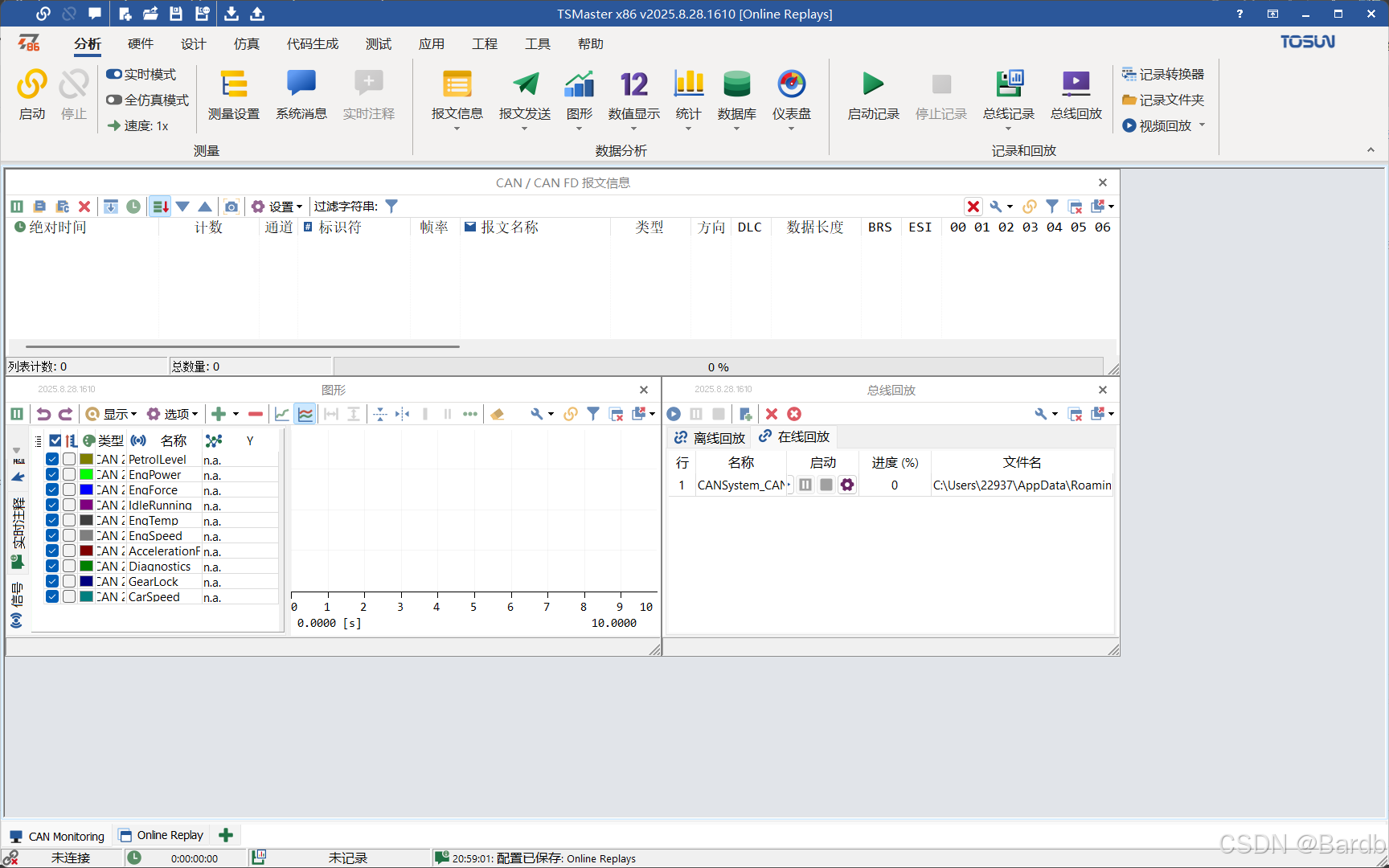Toggle 全仿真模式 full simulation mode
Viewport: 1389px width, 868px height.
pyautogui.click(x=148, y=100)
